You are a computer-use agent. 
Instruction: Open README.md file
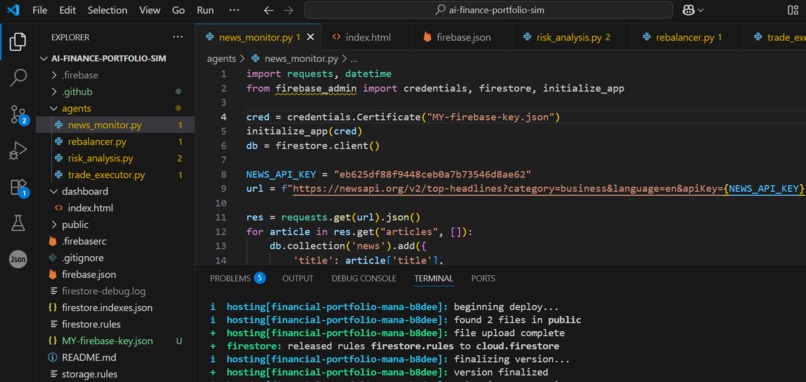point(89,357)
